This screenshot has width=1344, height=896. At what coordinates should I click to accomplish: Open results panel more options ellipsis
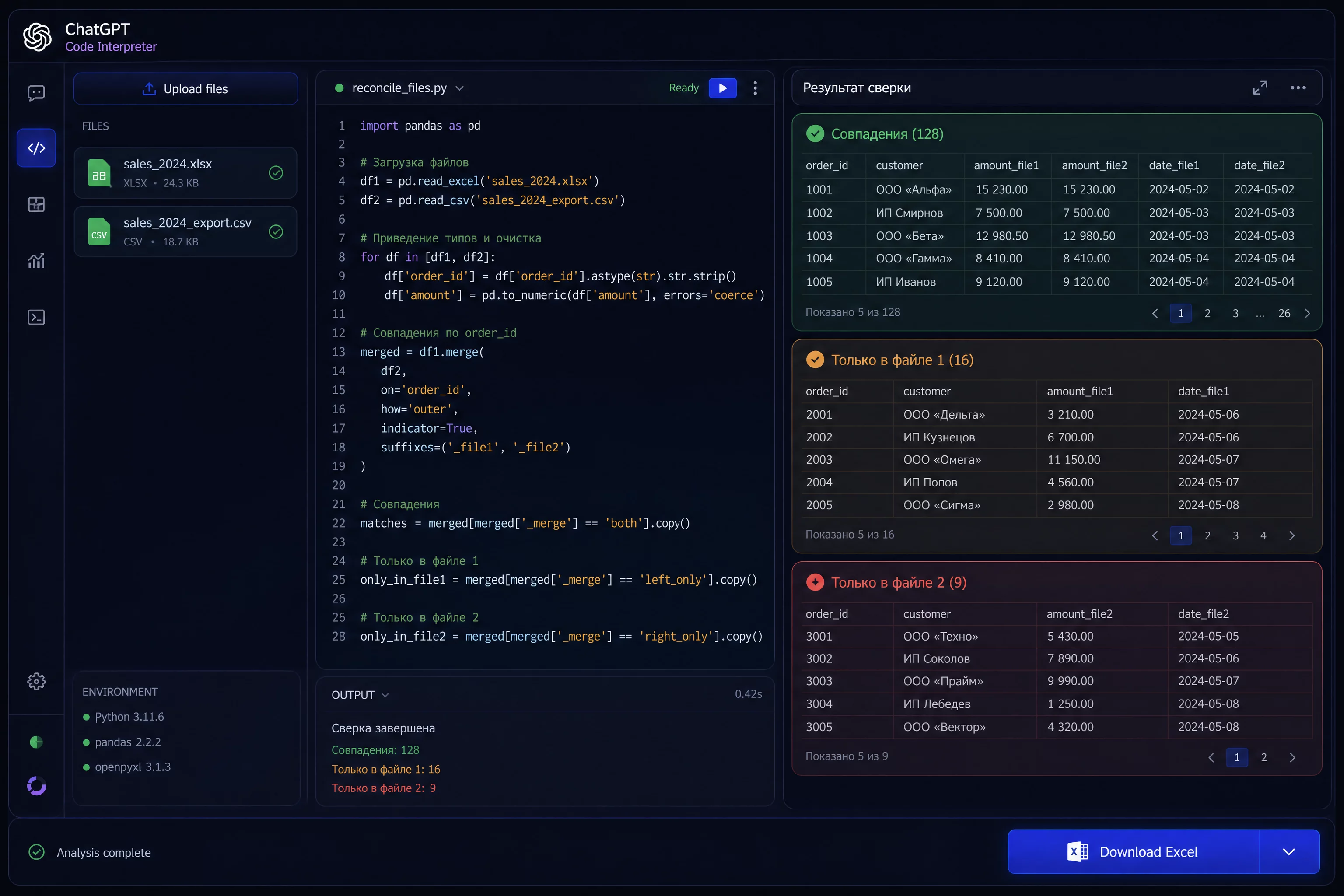point(1298,87)
